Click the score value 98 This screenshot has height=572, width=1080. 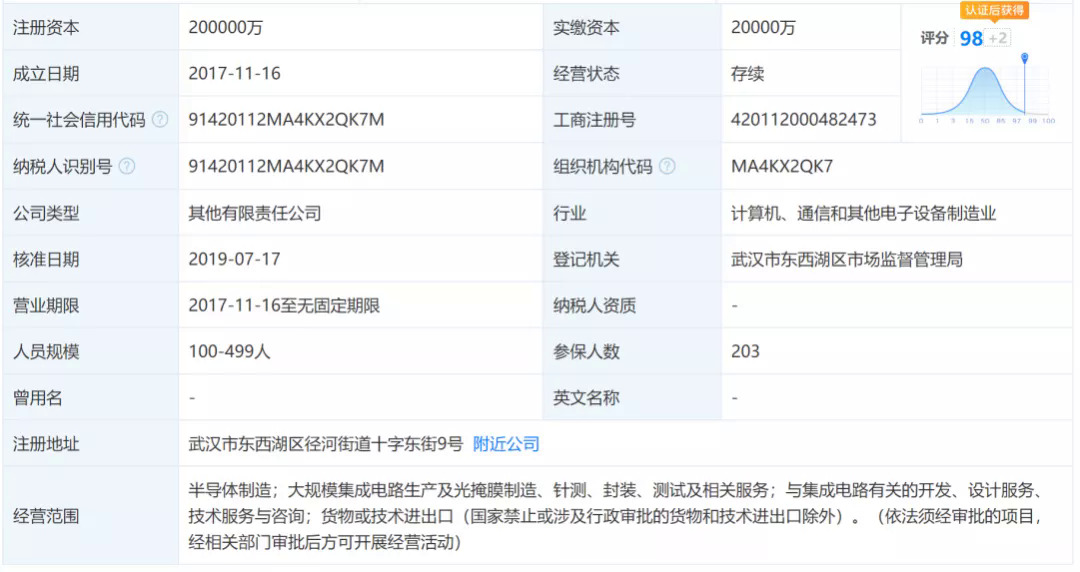(x=970, y=38)
